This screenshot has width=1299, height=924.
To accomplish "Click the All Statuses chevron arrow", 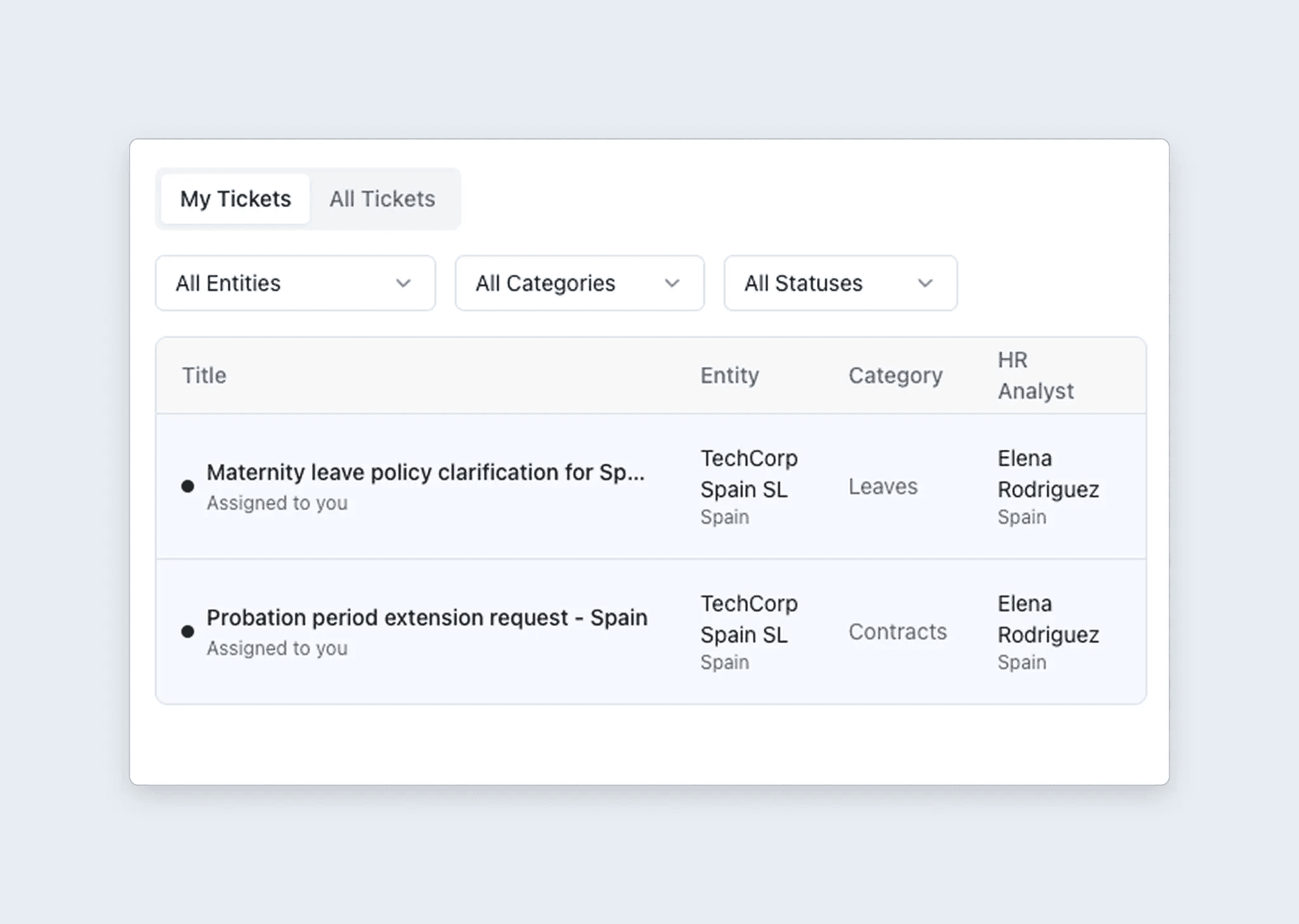I will pos(925,283).
